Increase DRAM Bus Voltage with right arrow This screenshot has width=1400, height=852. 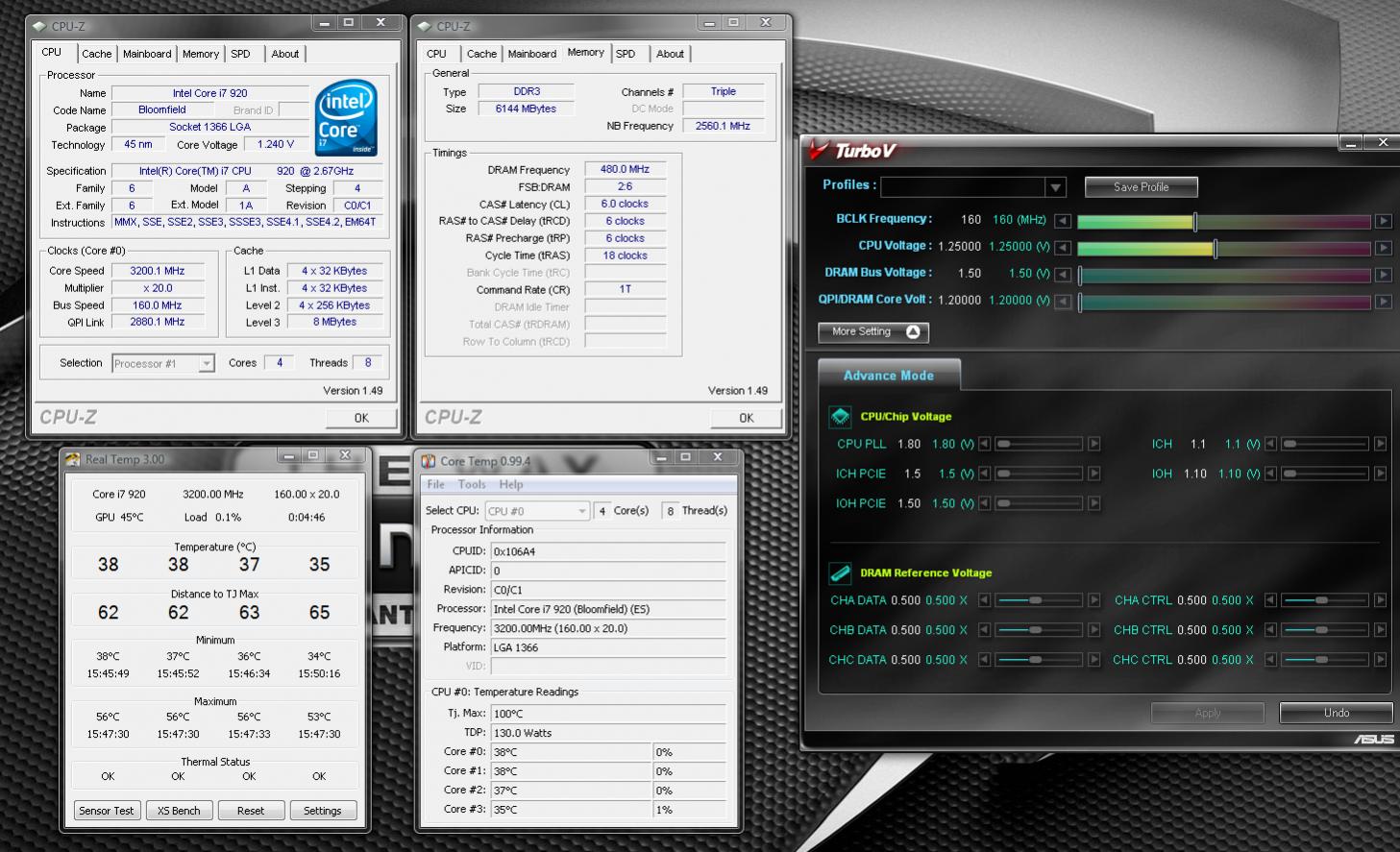point(1383,275)
